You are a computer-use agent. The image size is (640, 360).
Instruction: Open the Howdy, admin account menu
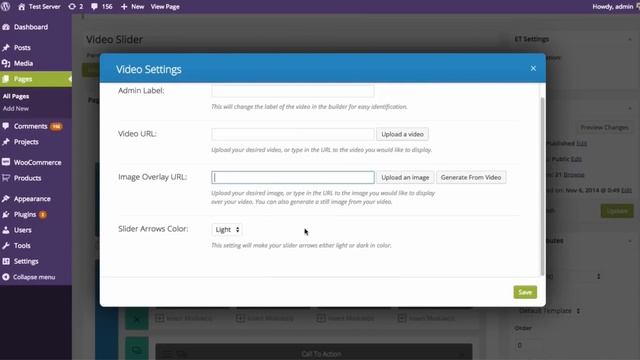pos(616,7)
